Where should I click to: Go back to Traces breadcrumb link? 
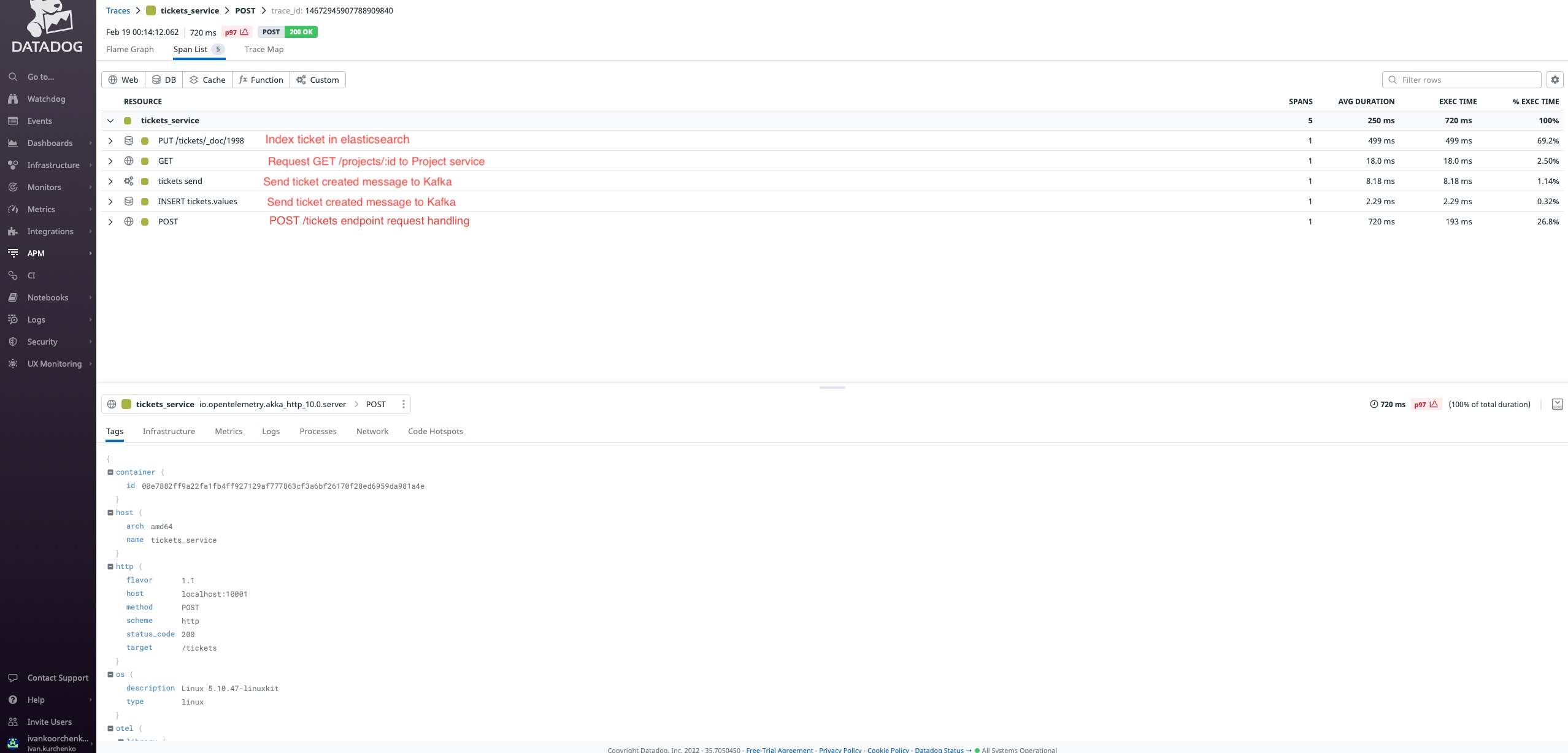click(118, 10)
